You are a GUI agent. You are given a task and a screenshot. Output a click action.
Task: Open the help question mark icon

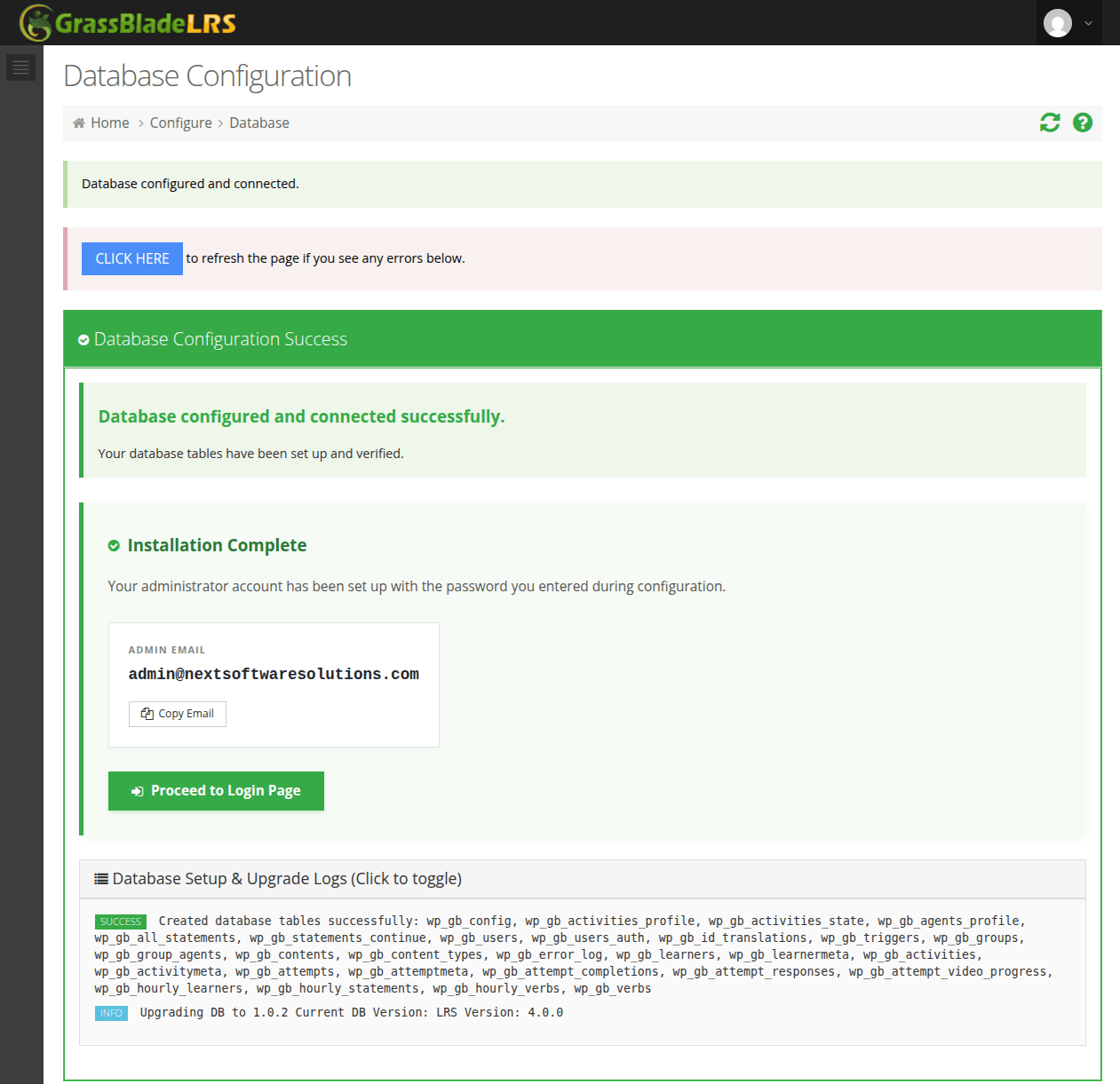1082,123
